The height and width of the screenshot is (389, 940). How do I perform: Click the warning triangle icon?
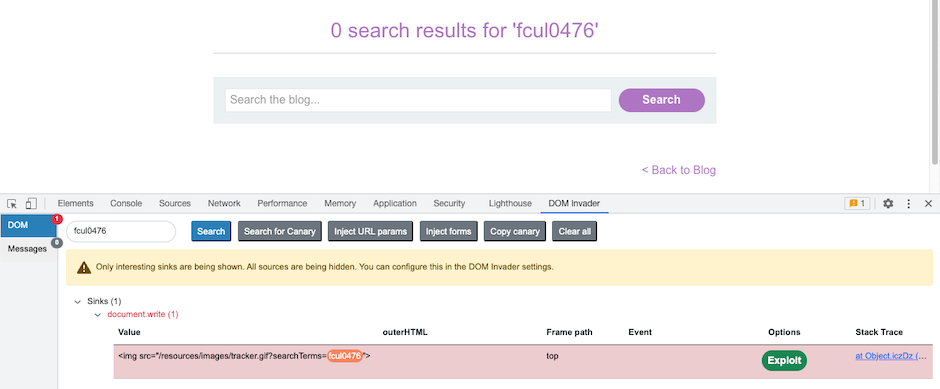click(x=84, y=267)
